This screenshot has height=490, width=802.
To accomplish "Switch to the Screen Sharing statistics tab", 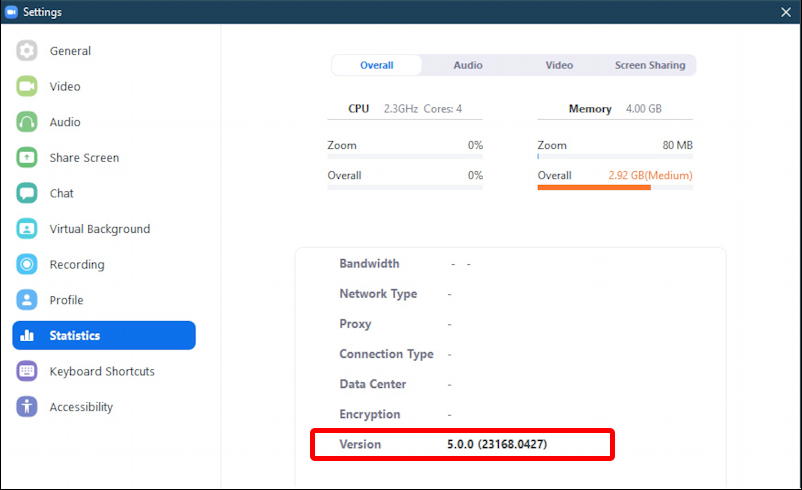I will click(x=650, y=65).
